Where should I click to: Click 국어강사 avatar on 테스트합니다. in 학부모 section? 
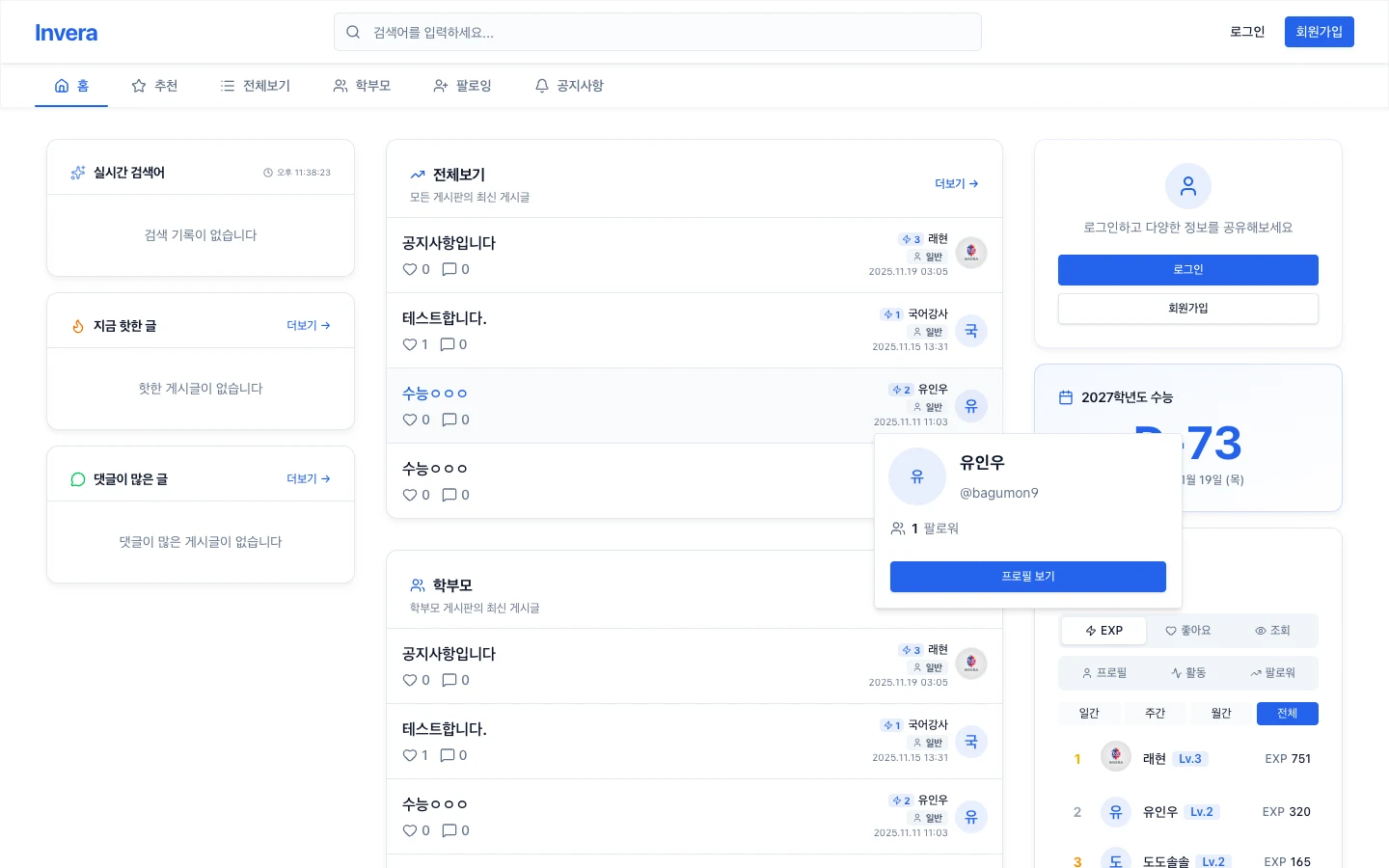click(x=971, y=742)
